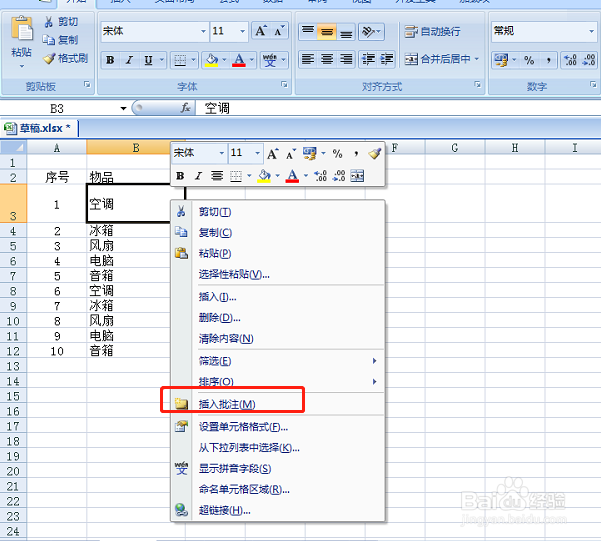
Task: Choose 选择性粘贴(V)... from context menu
Action: (x=278, y=274)
